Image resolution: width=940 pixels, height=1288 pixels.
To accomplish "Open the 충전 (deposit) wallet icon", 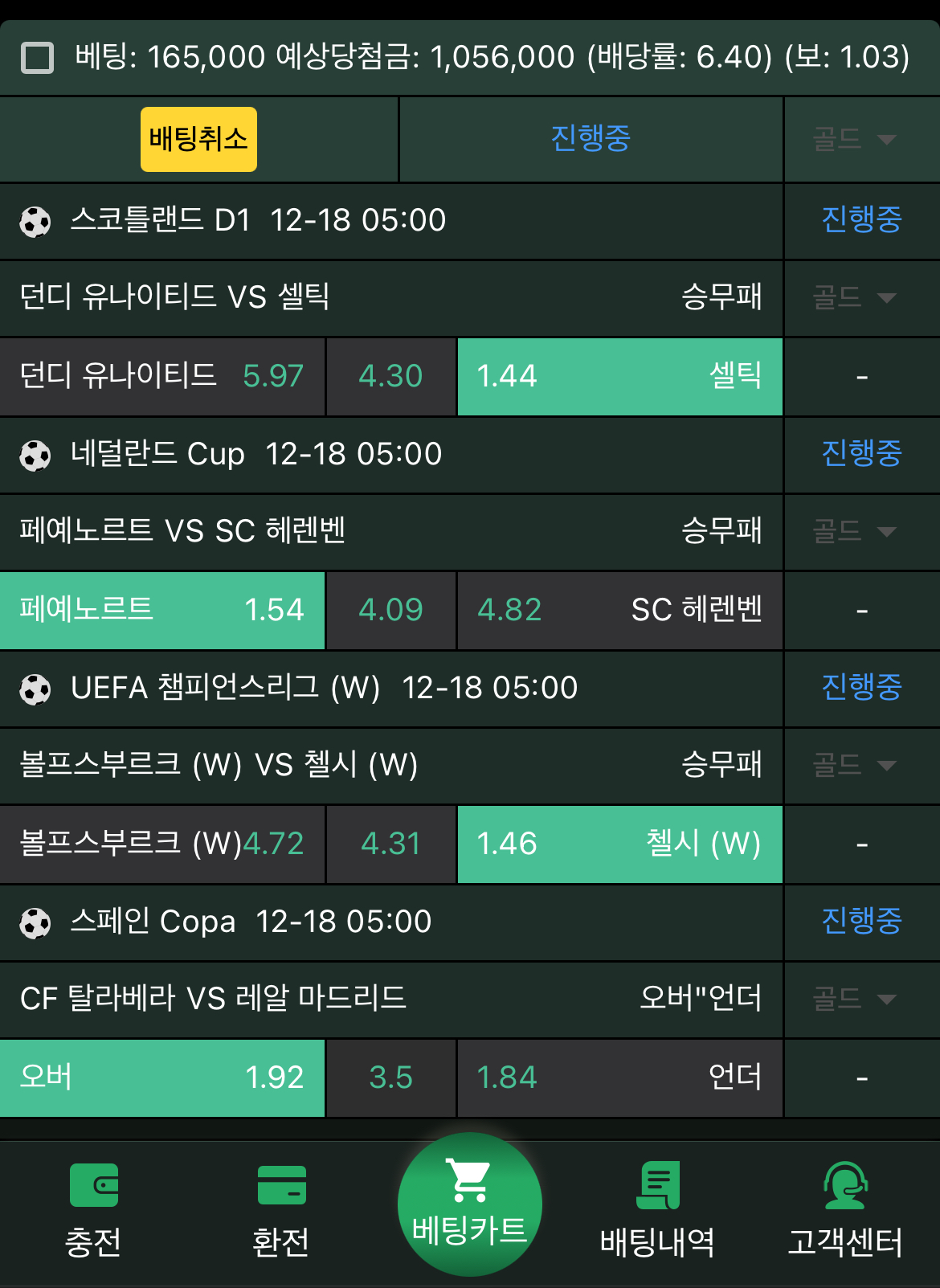I will (93, 1204).
